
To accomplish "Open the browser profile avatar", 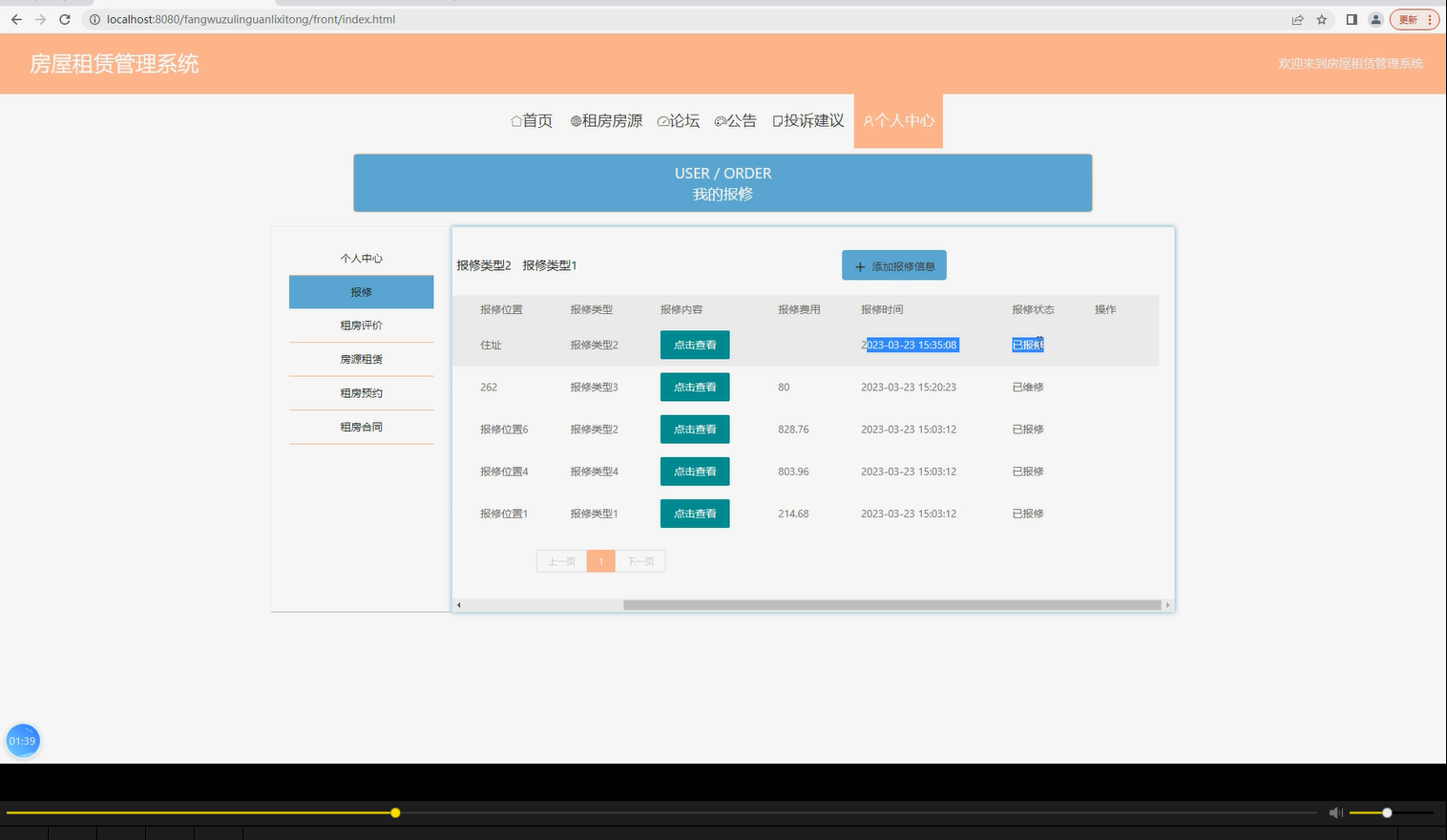I will 1375,19.
